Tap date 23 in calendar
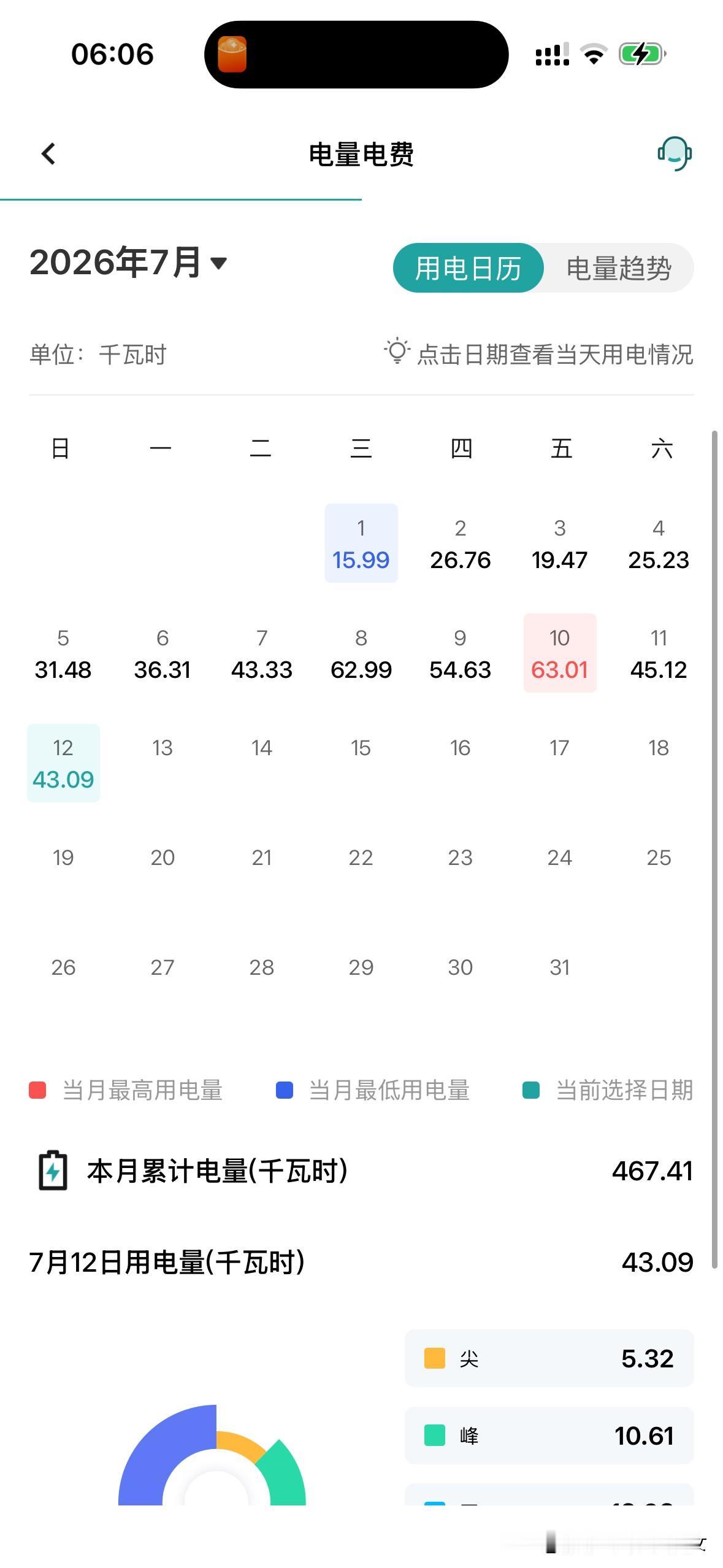The width and height of the screenshot is (723, 1568). (x=461, y=858)
